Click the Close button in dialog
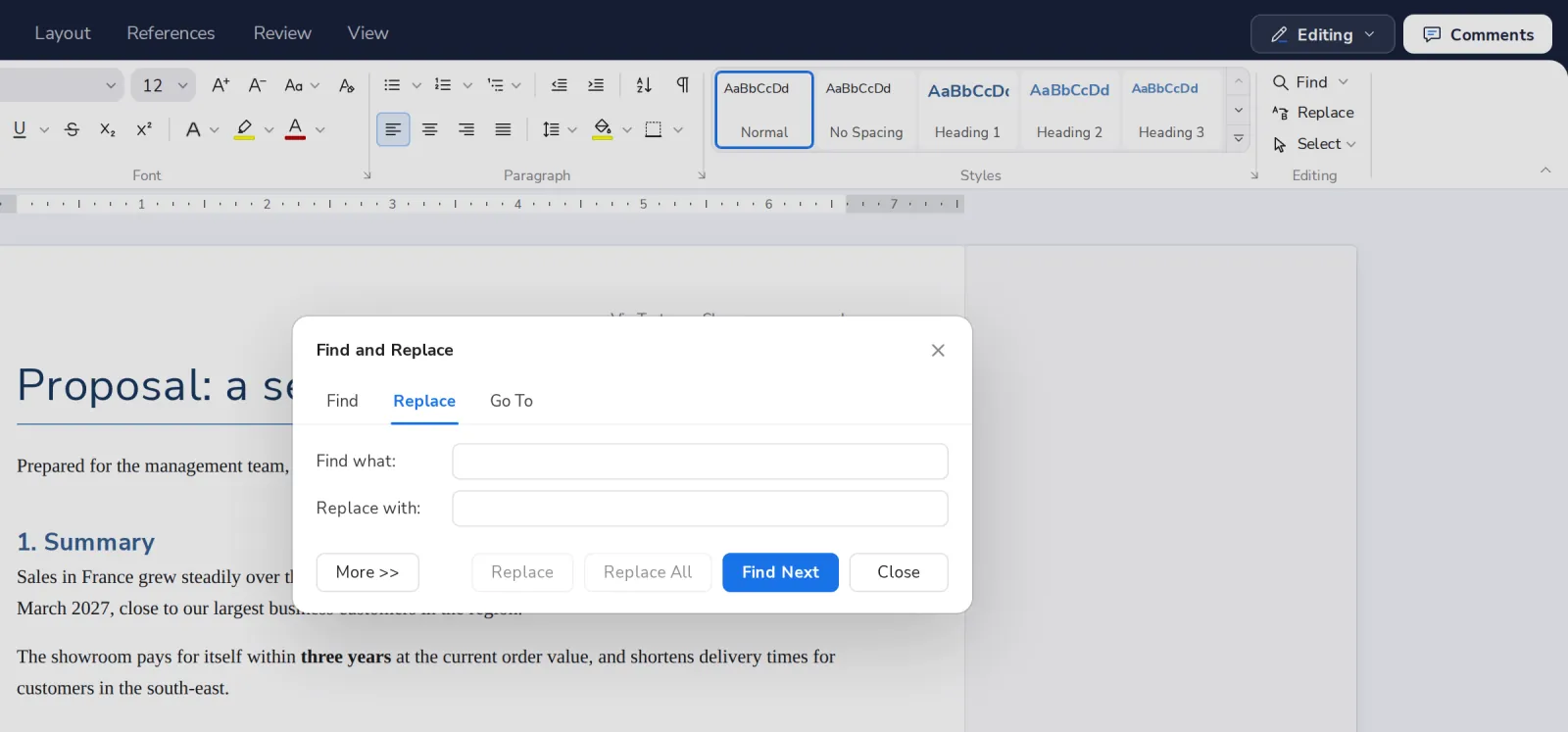The image size is (1568, 732). (899, 572)
